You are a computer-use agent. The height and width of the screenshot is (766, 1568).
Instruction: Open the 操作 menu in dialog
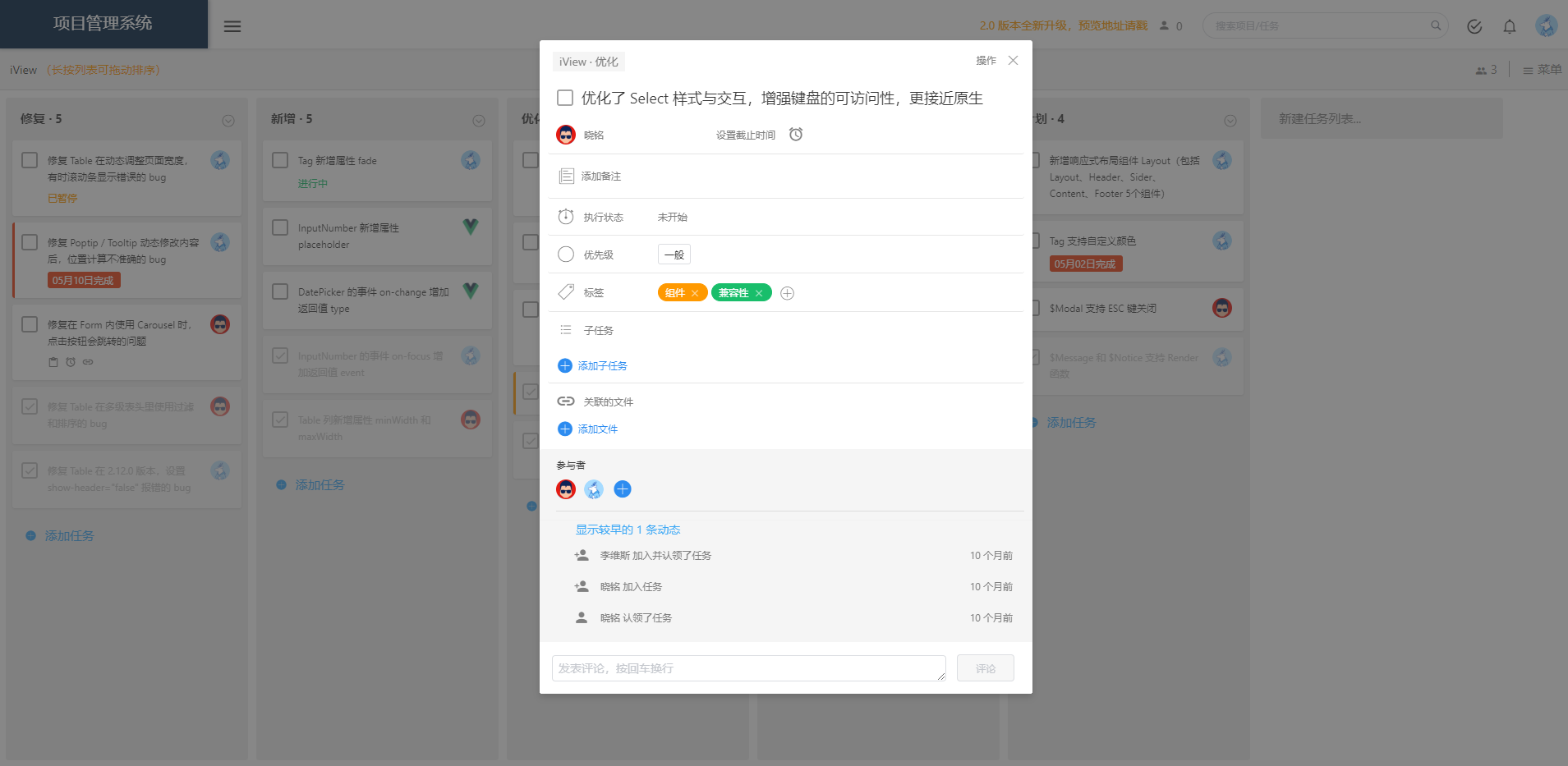click(x=986, y=61)
